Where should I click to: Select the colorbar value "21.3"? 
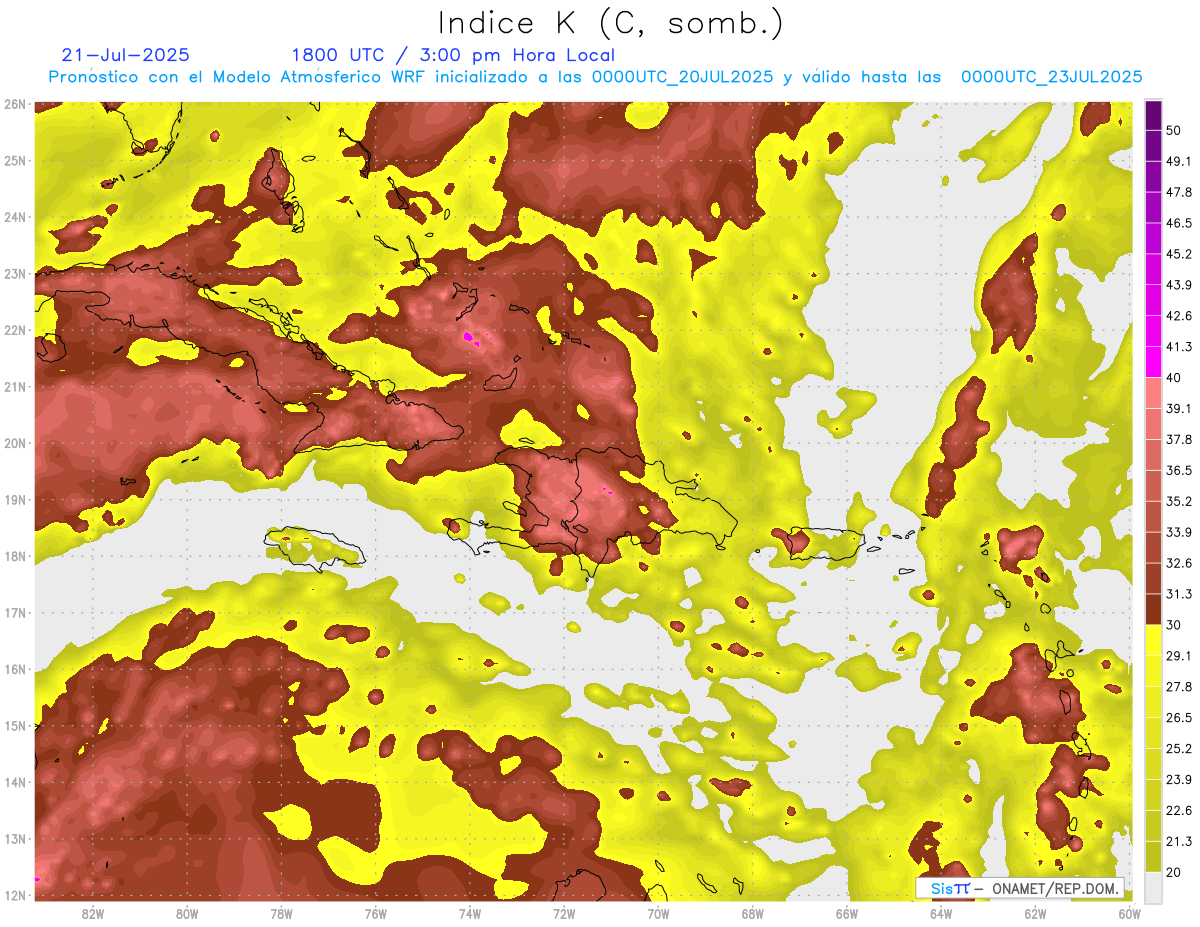click(x=1178, y=842)
